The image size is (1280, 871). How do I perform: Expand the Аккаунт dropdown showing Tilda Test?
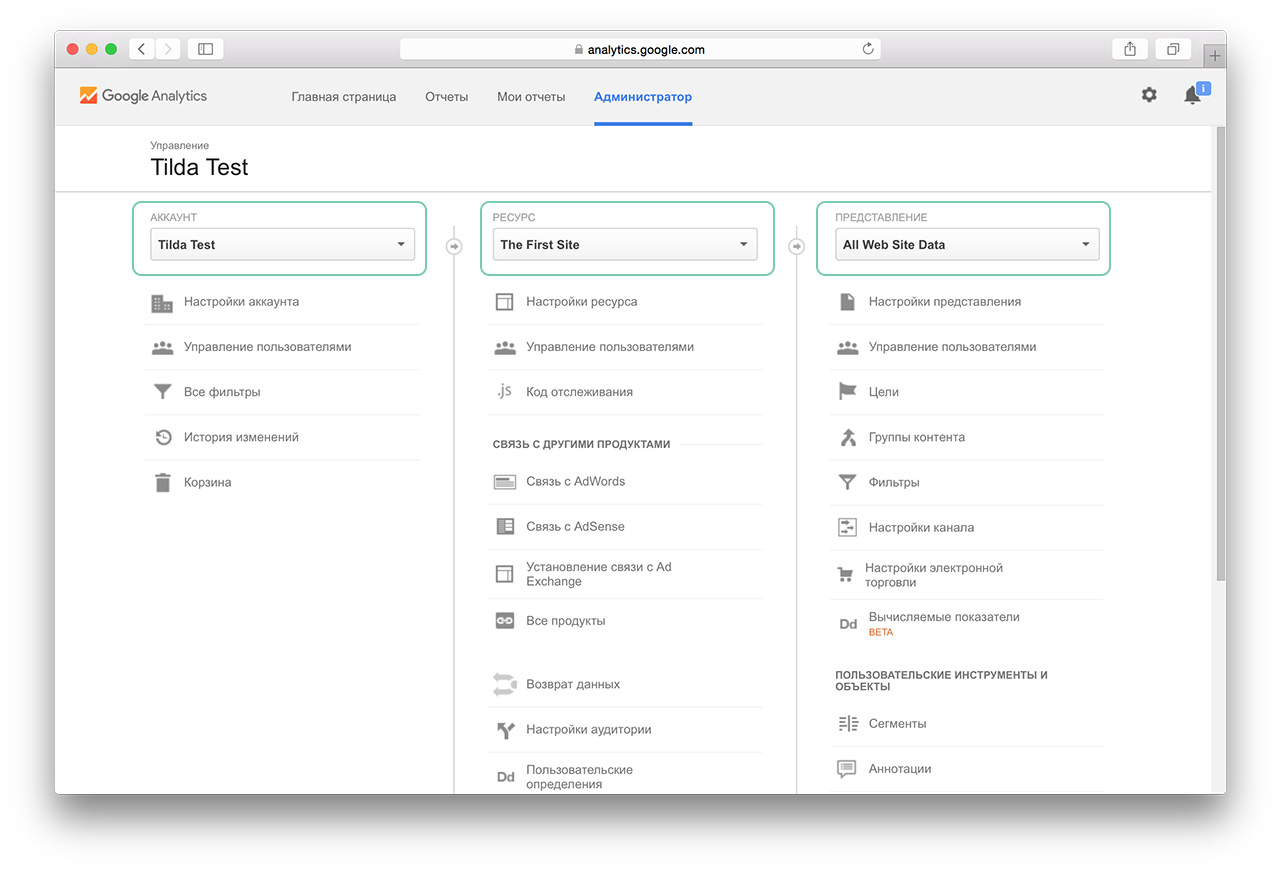(x=282, y=245)
